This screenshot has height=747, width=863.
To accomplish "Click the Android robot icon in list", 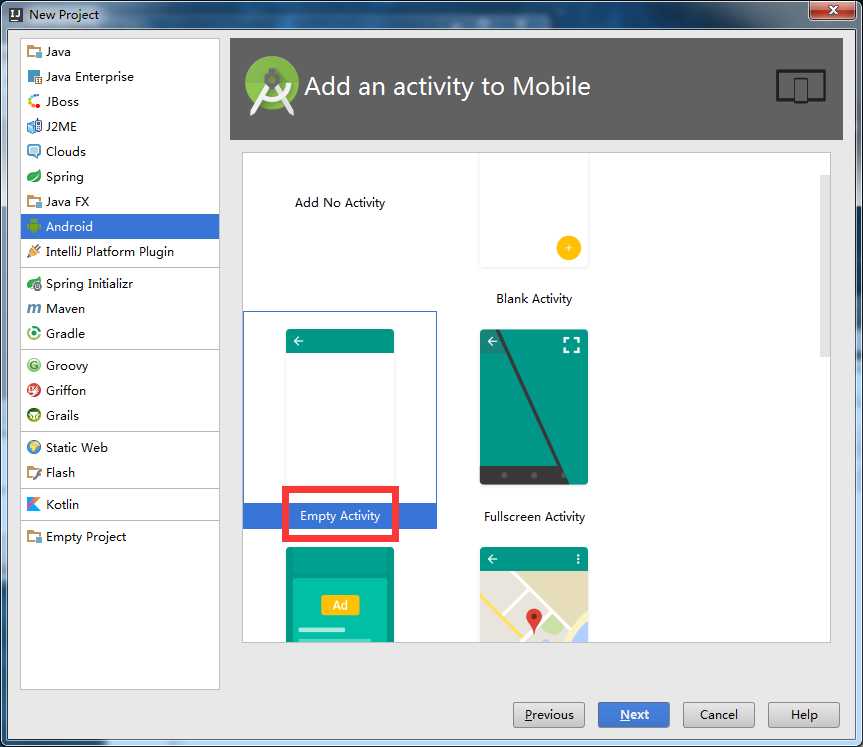I will 34,226.
